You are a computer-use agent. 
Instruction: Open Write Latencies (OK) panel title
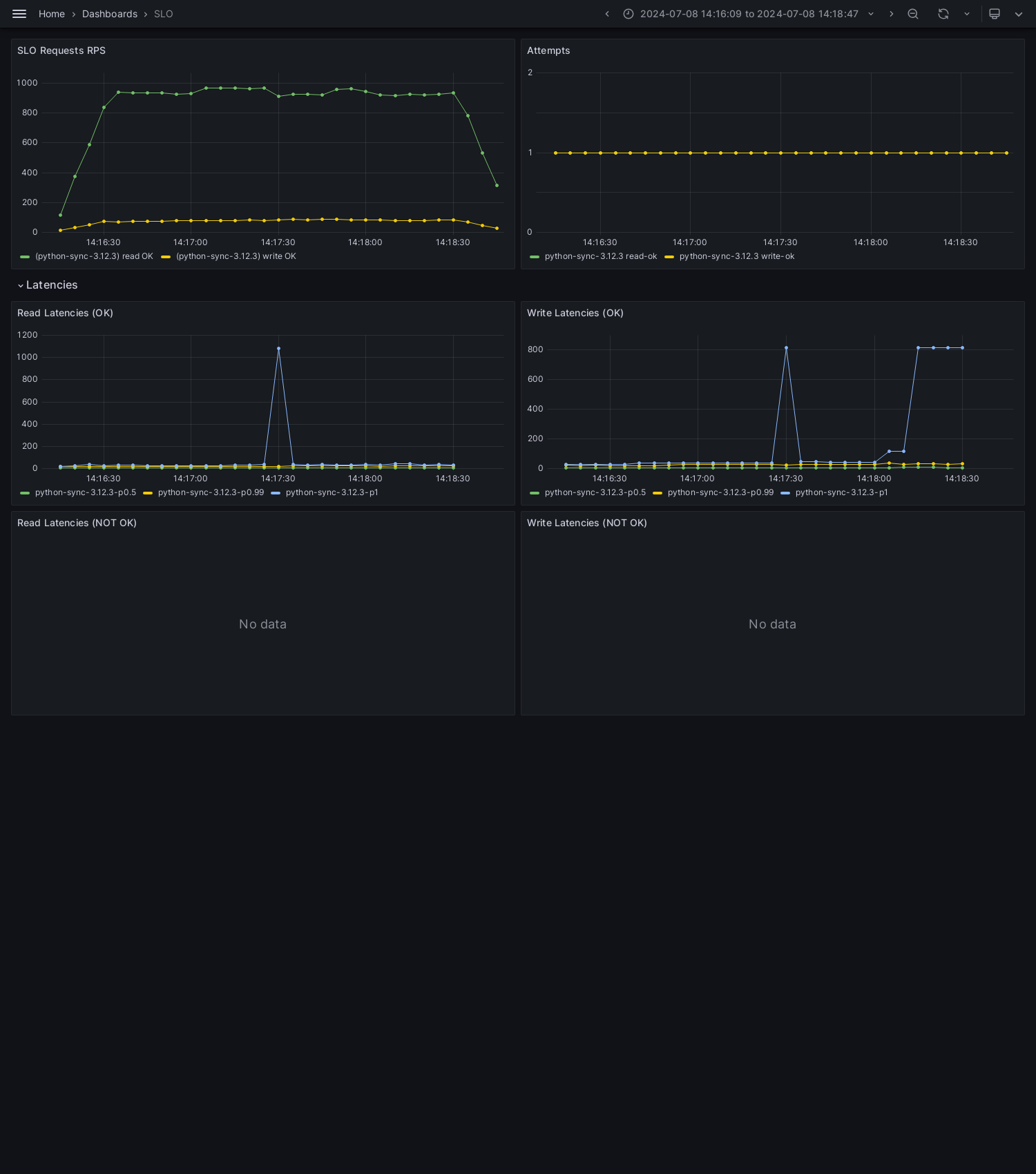pos(575,313)
